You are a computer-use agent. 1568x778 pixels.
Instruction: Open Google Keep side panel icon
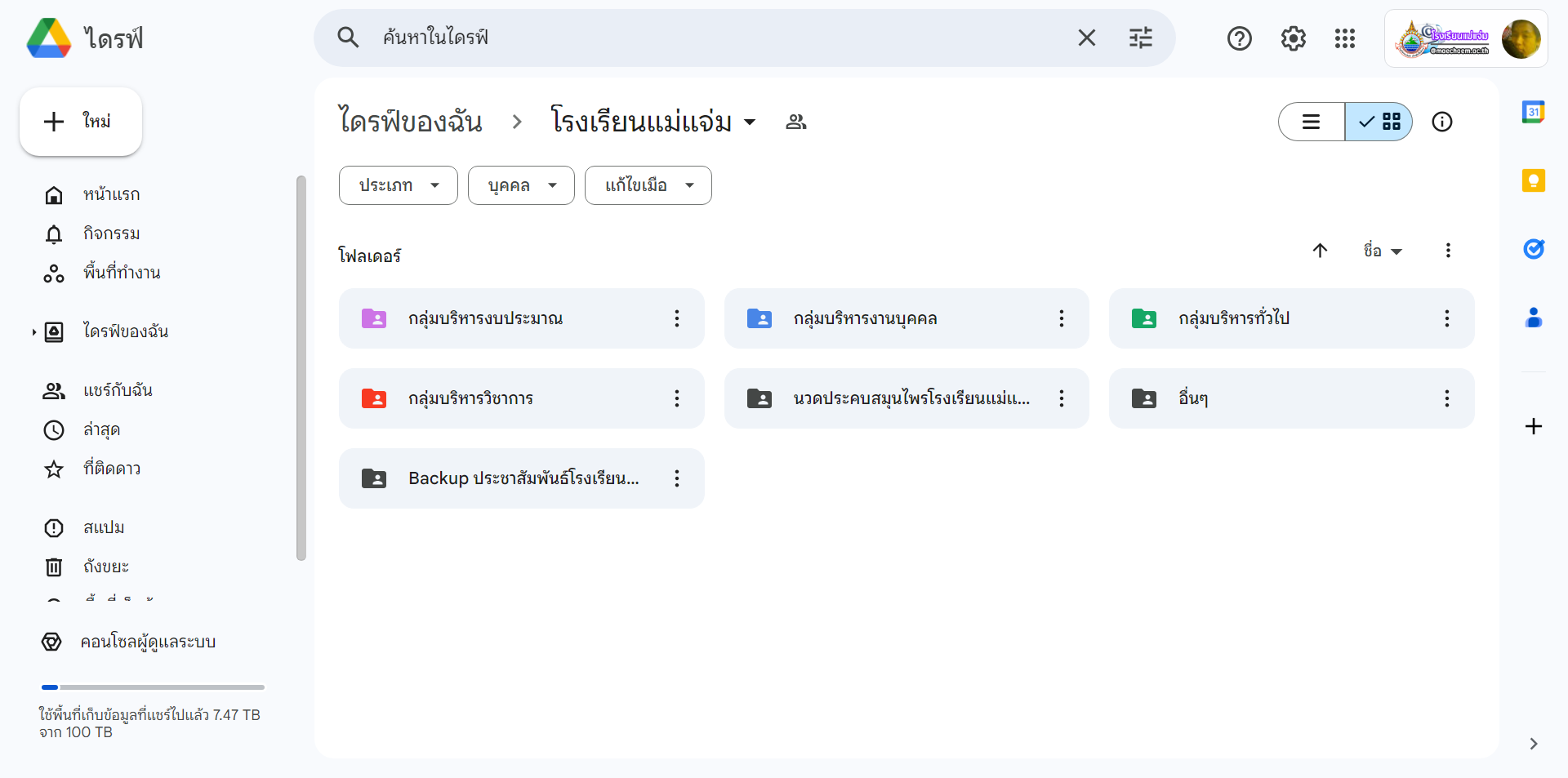1533,180
